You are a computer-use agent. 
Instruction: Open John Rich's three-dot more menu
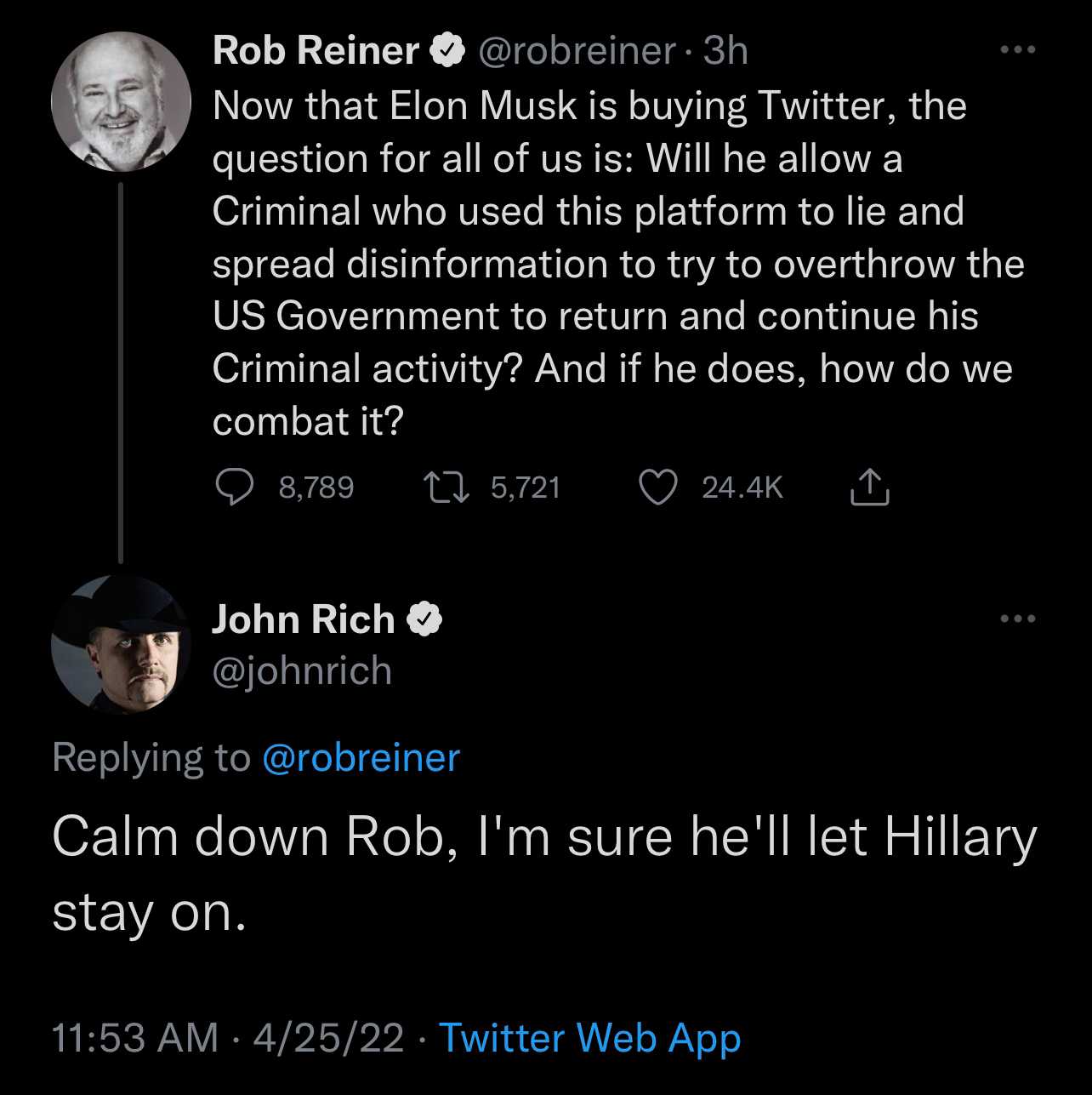(x=1018, y=619)
